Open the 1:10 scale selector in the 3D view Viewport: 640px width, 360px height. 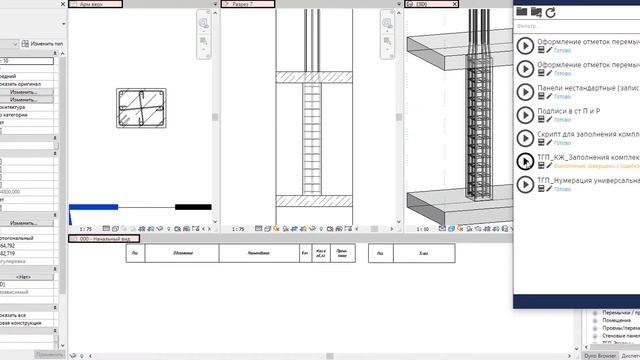point(422,229)
